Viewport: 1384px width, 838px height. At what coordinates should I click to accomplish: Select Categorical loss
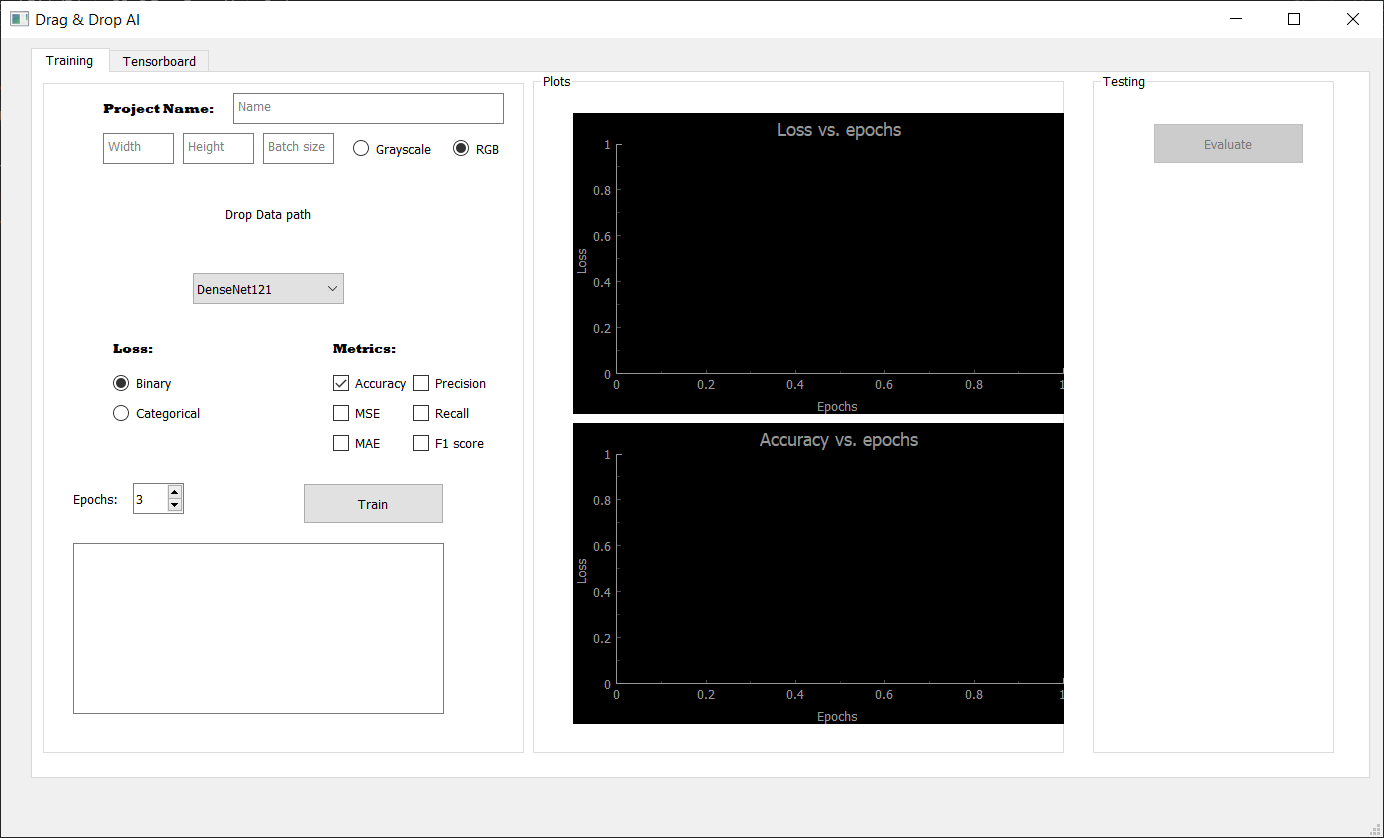pyautogui.click(x=120, y=413)
